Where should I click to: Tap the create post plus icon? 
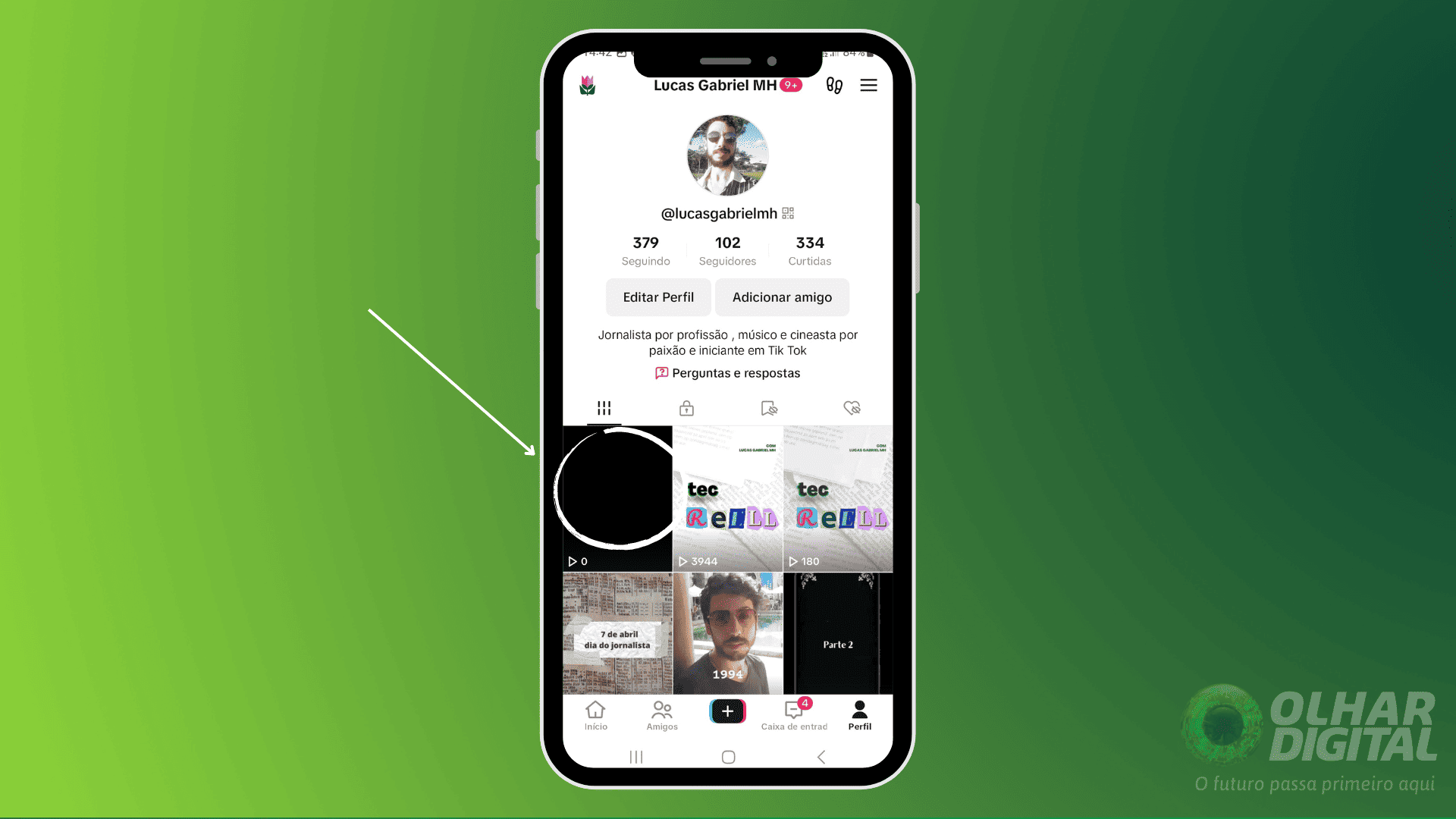pos(727,711)
